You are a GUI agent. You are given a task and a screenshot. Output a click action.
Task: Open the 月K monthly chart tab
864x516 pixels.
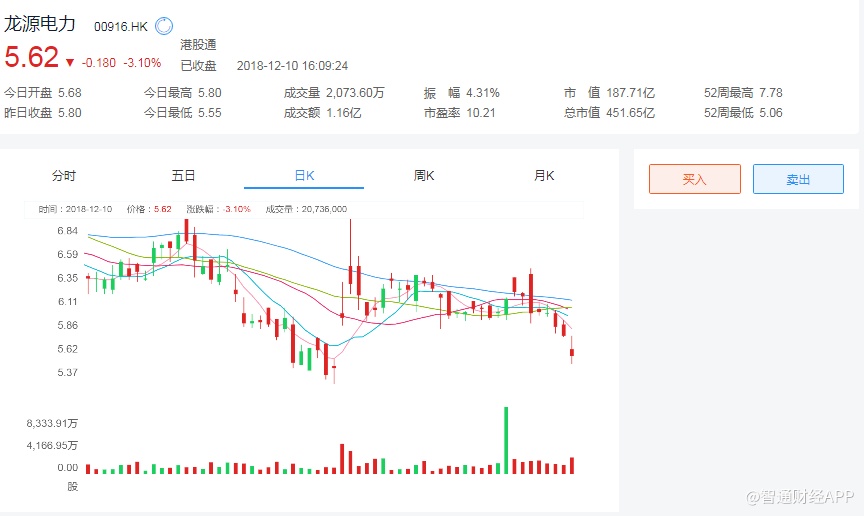coord(544,176)
